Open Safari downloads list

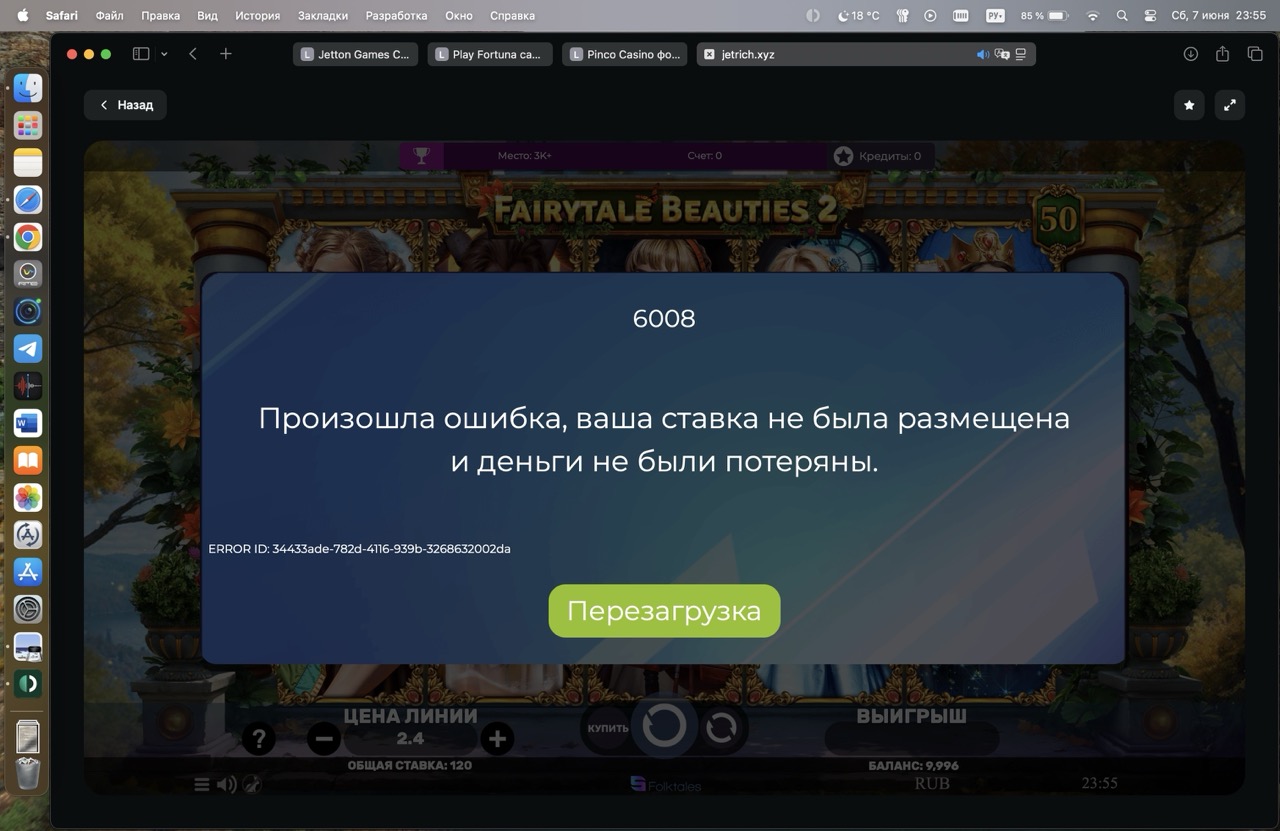click(1190, 55)
